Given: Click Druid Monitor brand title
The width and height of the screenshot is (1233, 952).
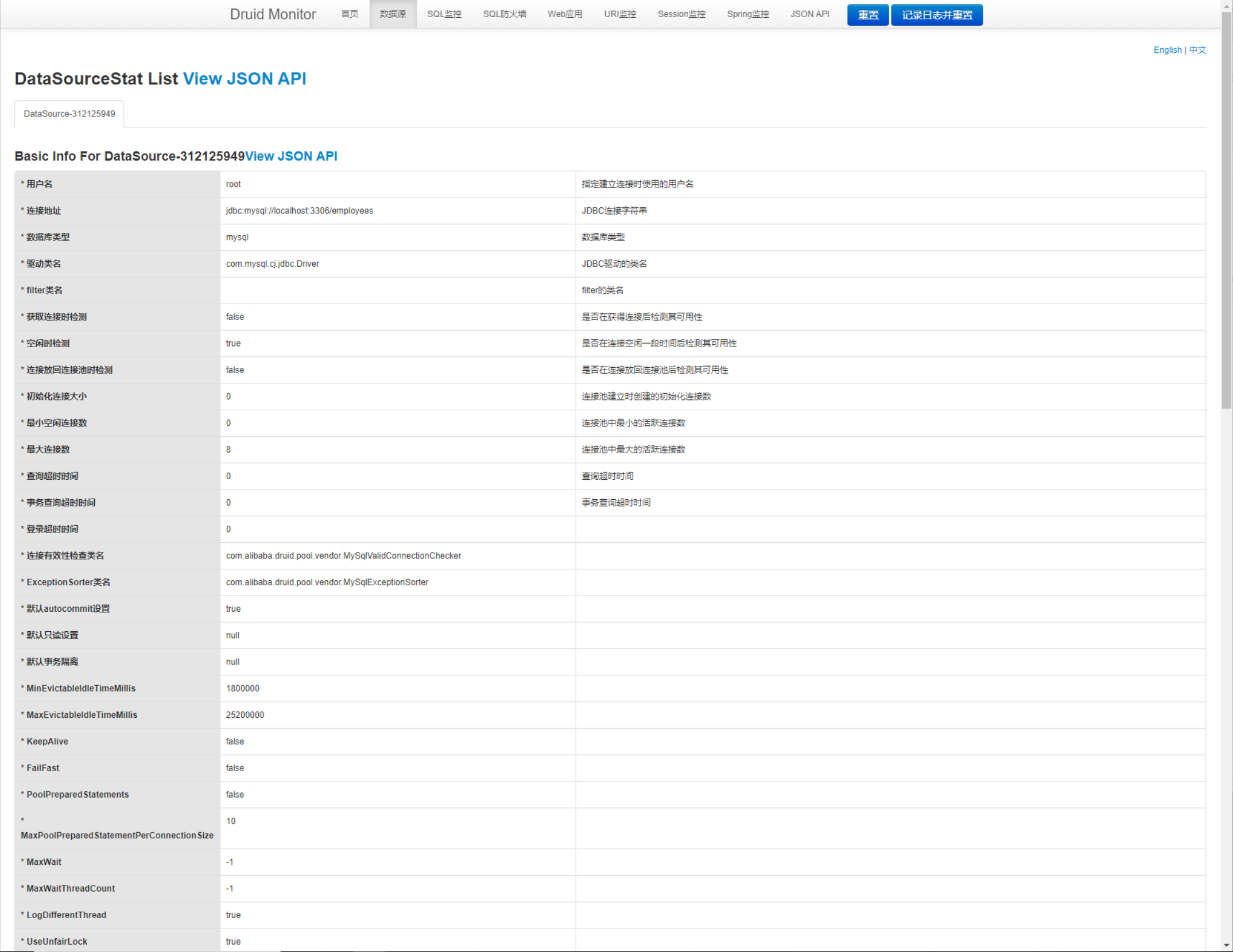Looking at the screenshot, I should tap(273, 14).
